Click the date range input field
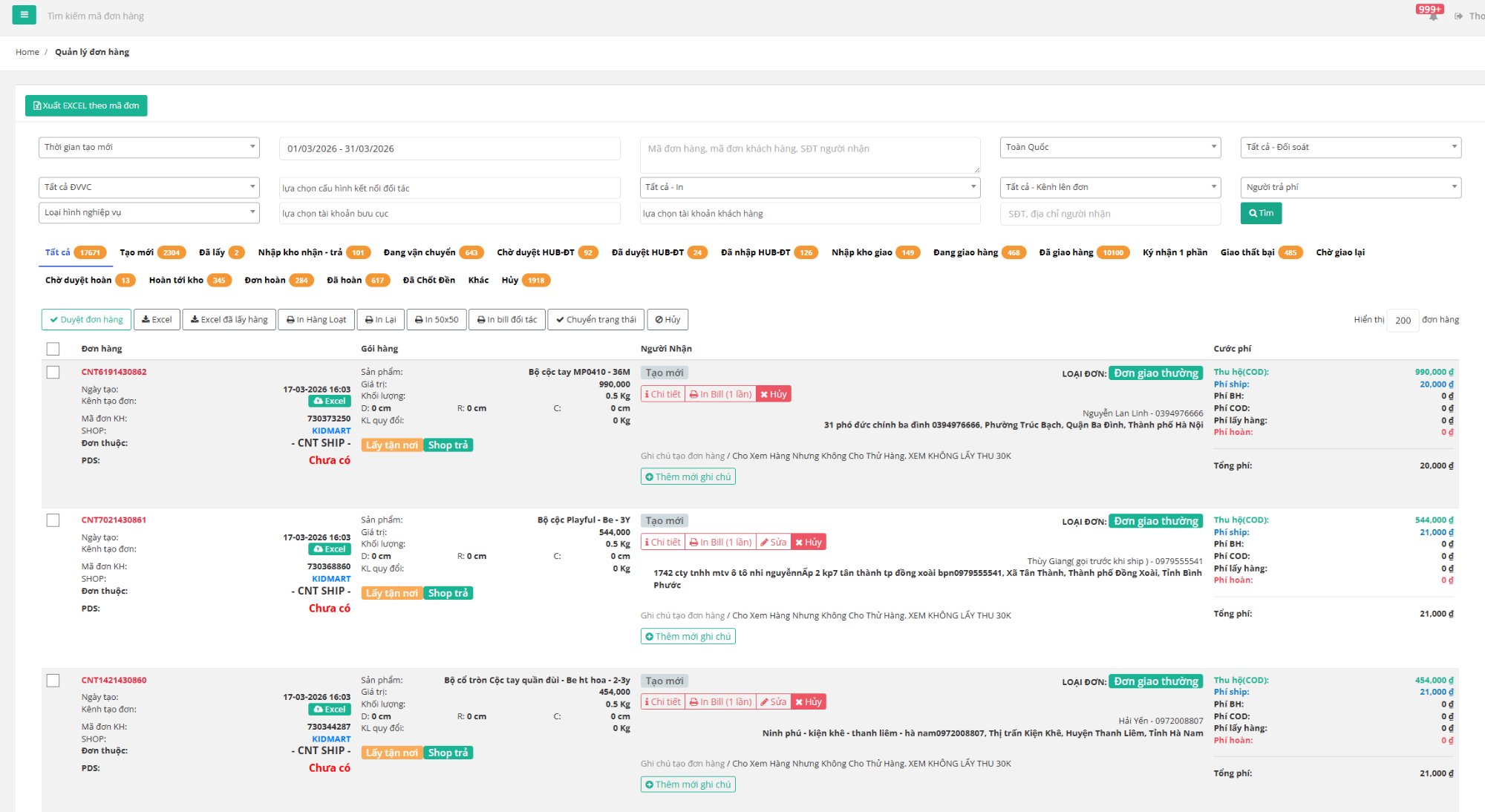The width and height of the screenshot is (1485, 812). click(x=449, y=148)
